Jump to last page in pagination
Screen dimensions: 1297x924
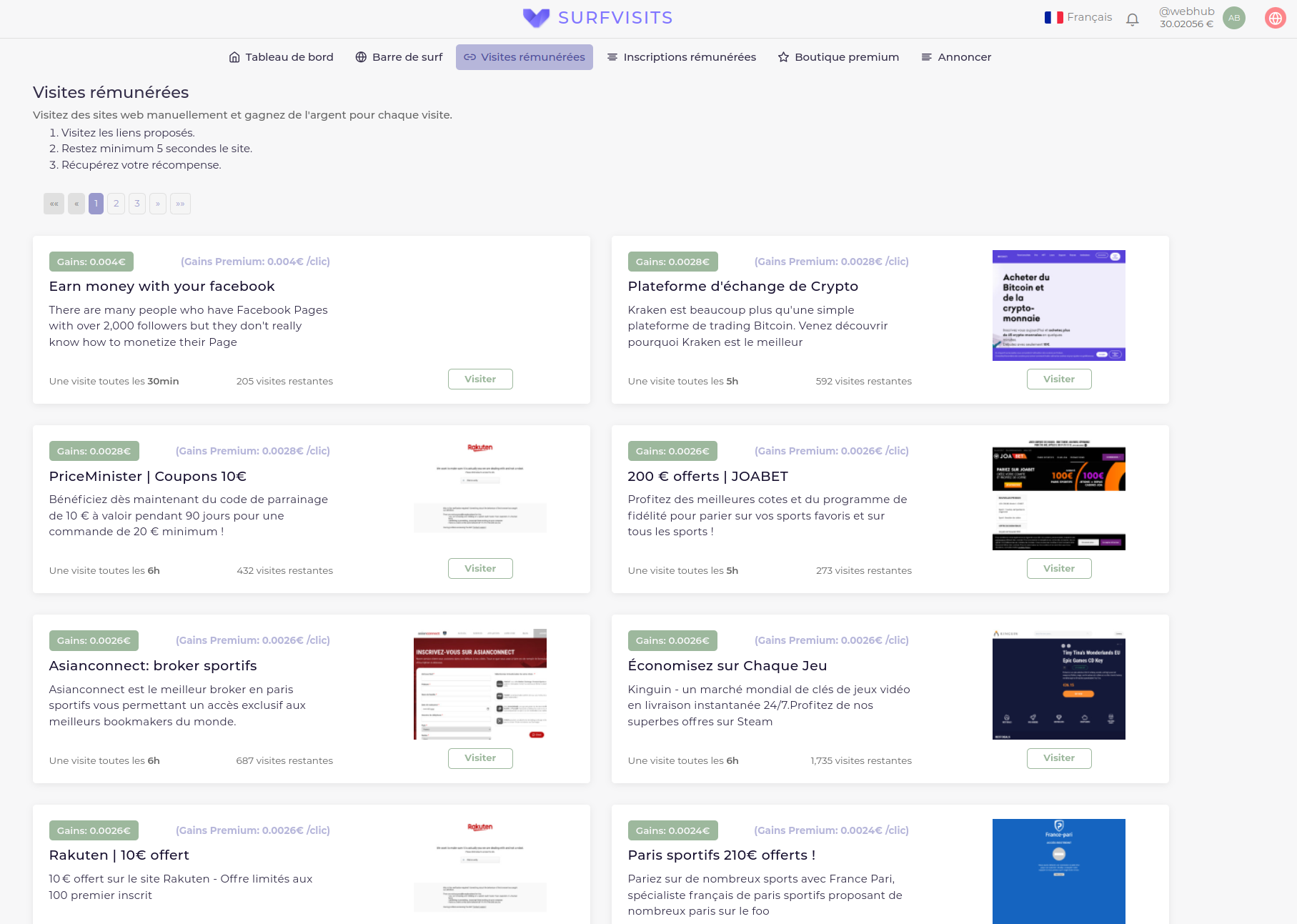[x=180, y=204]
